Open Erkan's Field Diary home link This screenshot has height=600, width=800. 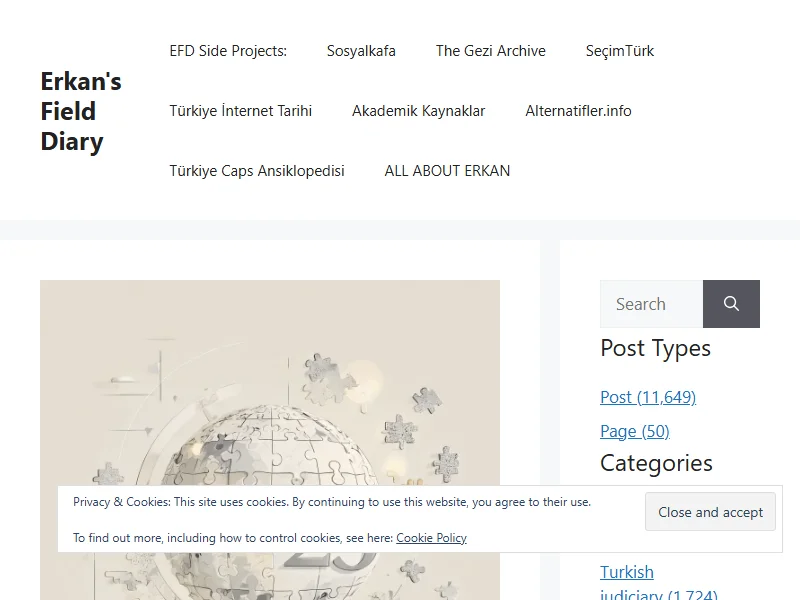click(x=81, y=111)
